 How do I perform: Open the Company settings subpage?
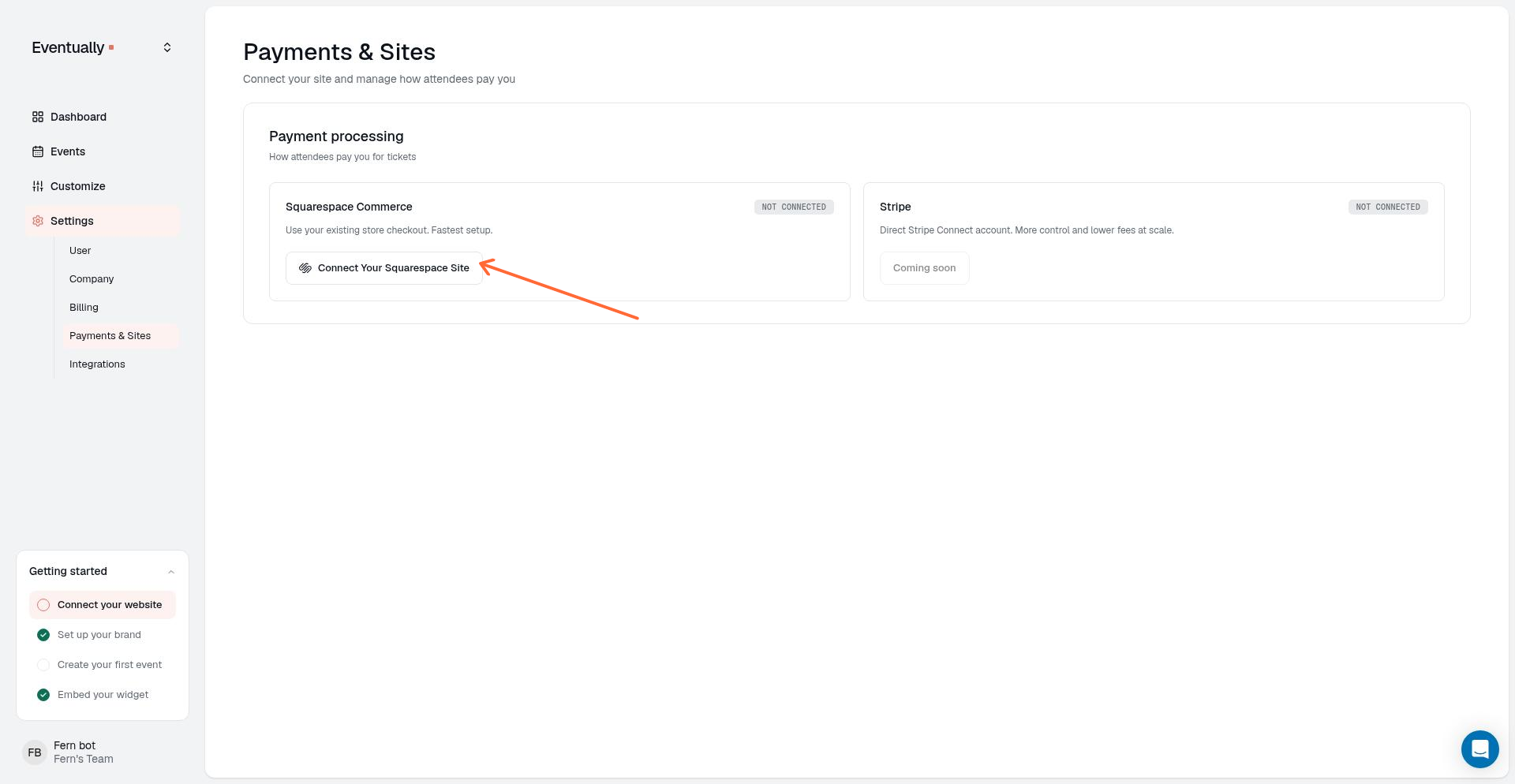tap(121, 279)
